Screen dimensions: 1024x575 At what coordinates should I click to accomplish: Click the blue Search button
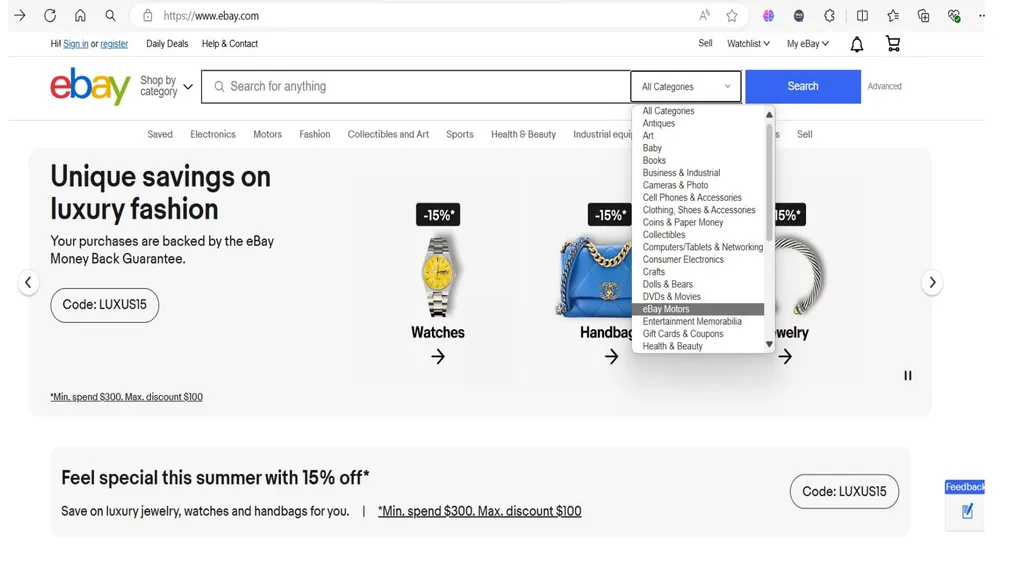point(803,86)
